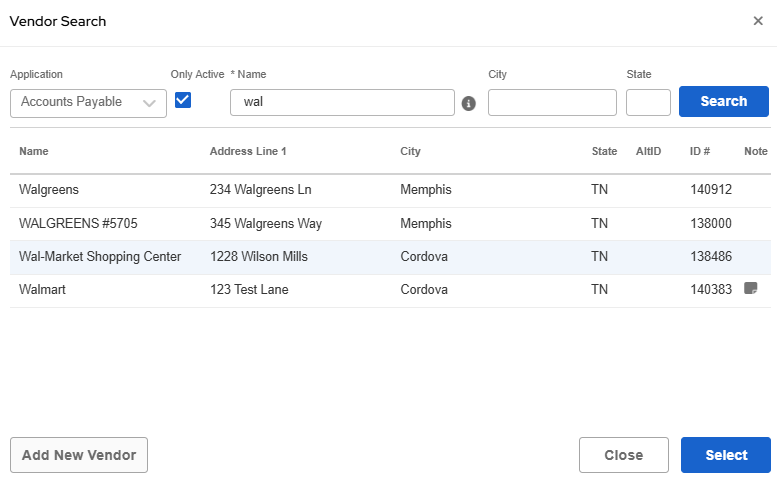The image size is (777, 489).
Task: Sort by Address Line 1 column header
Action: (248, 151)
